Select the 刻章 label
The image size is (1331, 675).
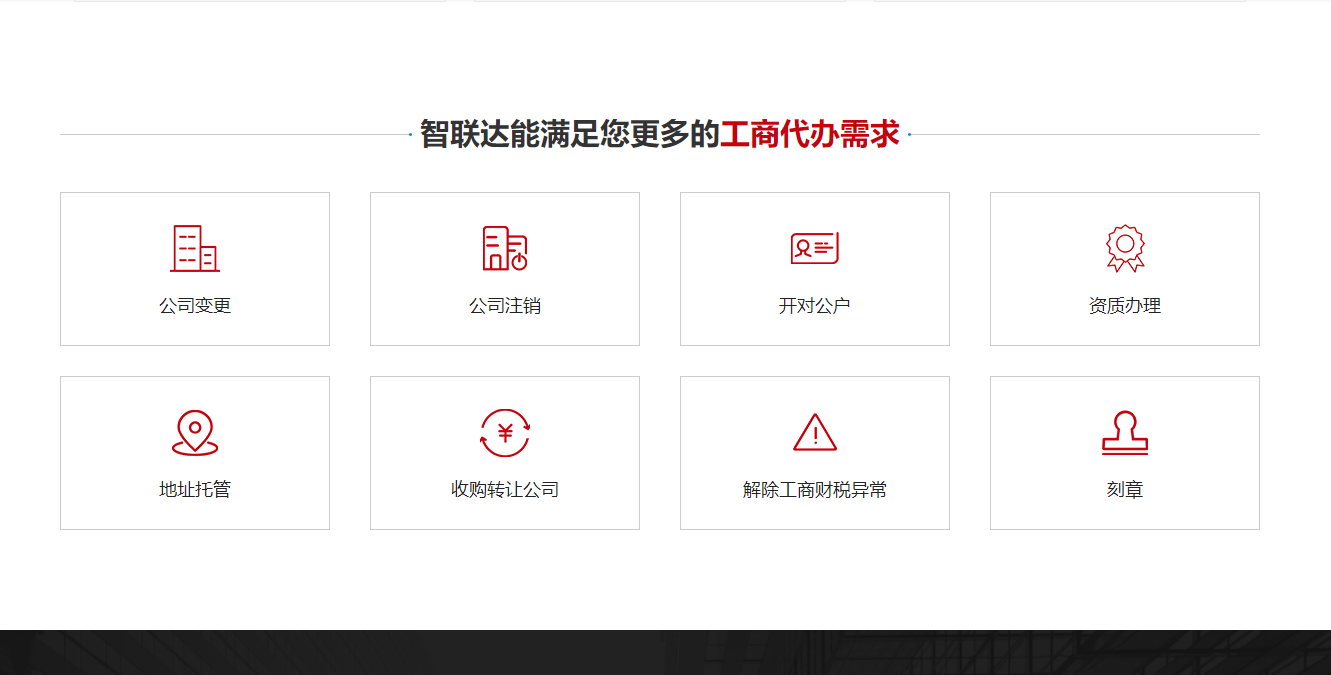[1125, 490]
